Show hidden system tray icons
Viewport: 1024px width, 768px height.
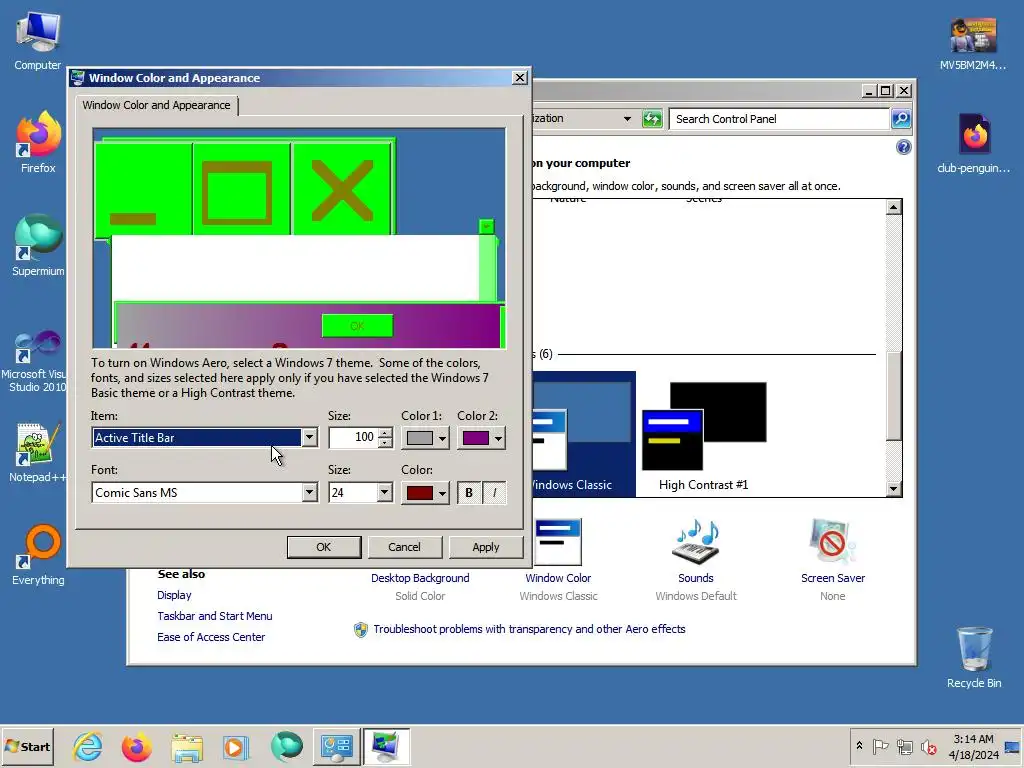859,746
